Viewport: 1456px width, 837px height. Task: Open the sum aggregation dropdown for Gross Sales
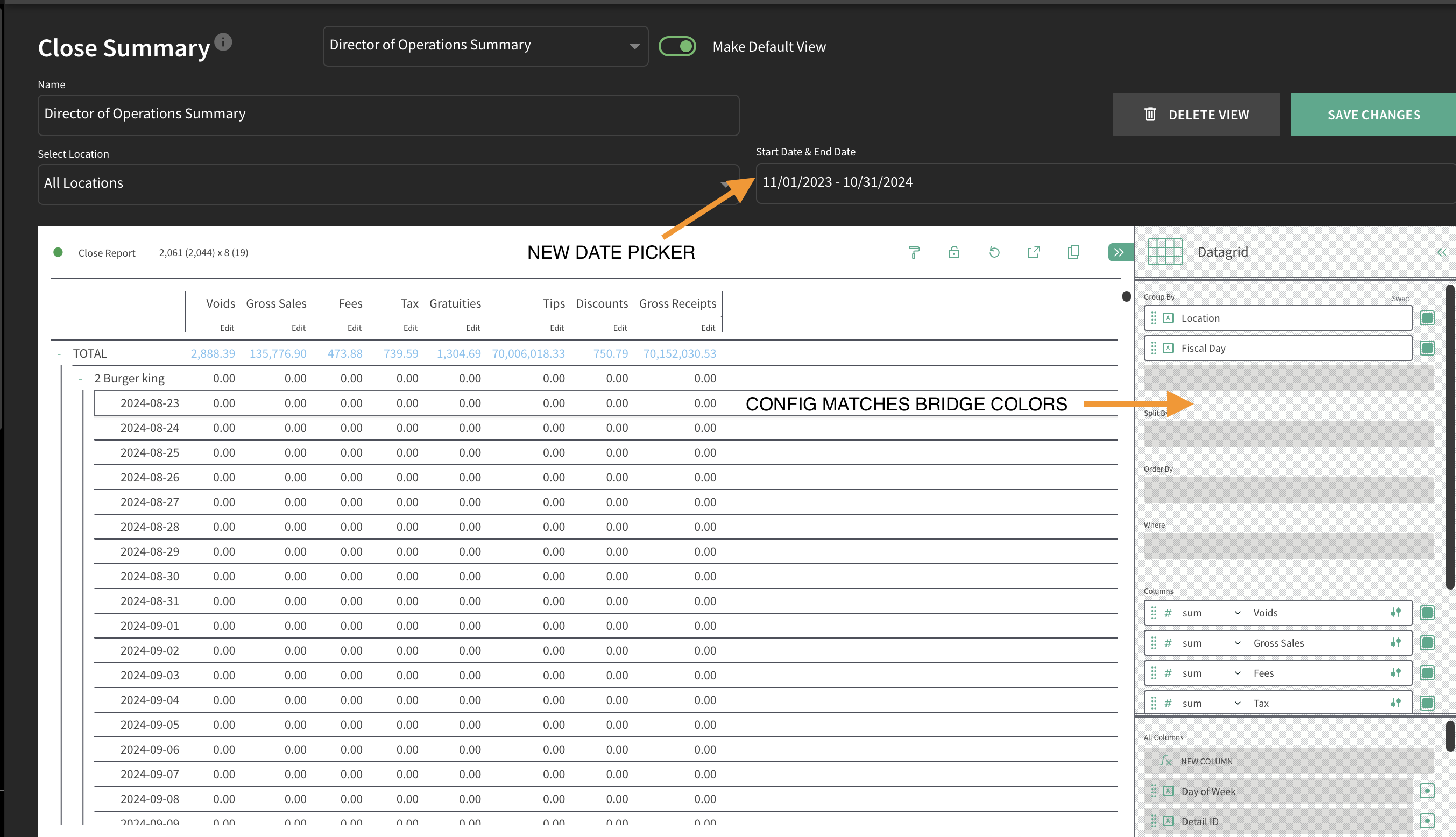pyautogui.click(x=1211, y=643)
